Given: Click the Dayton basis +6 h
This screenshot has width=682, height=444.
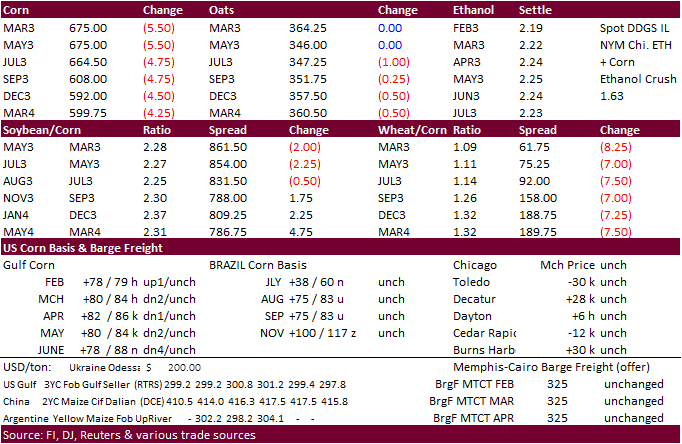Looking at the screenshot, I should click(583, 316).
